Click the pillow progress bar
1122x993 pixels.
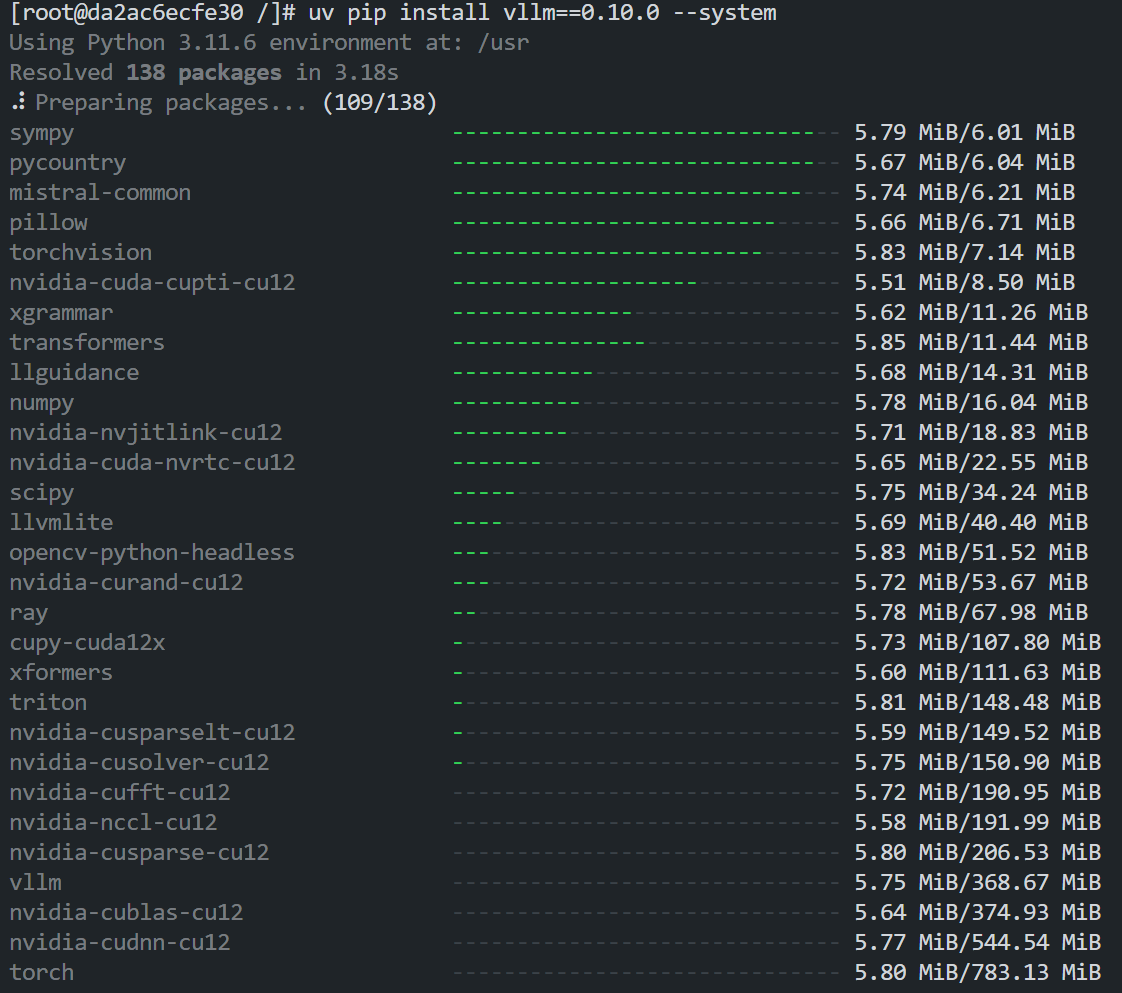[646, 223]
